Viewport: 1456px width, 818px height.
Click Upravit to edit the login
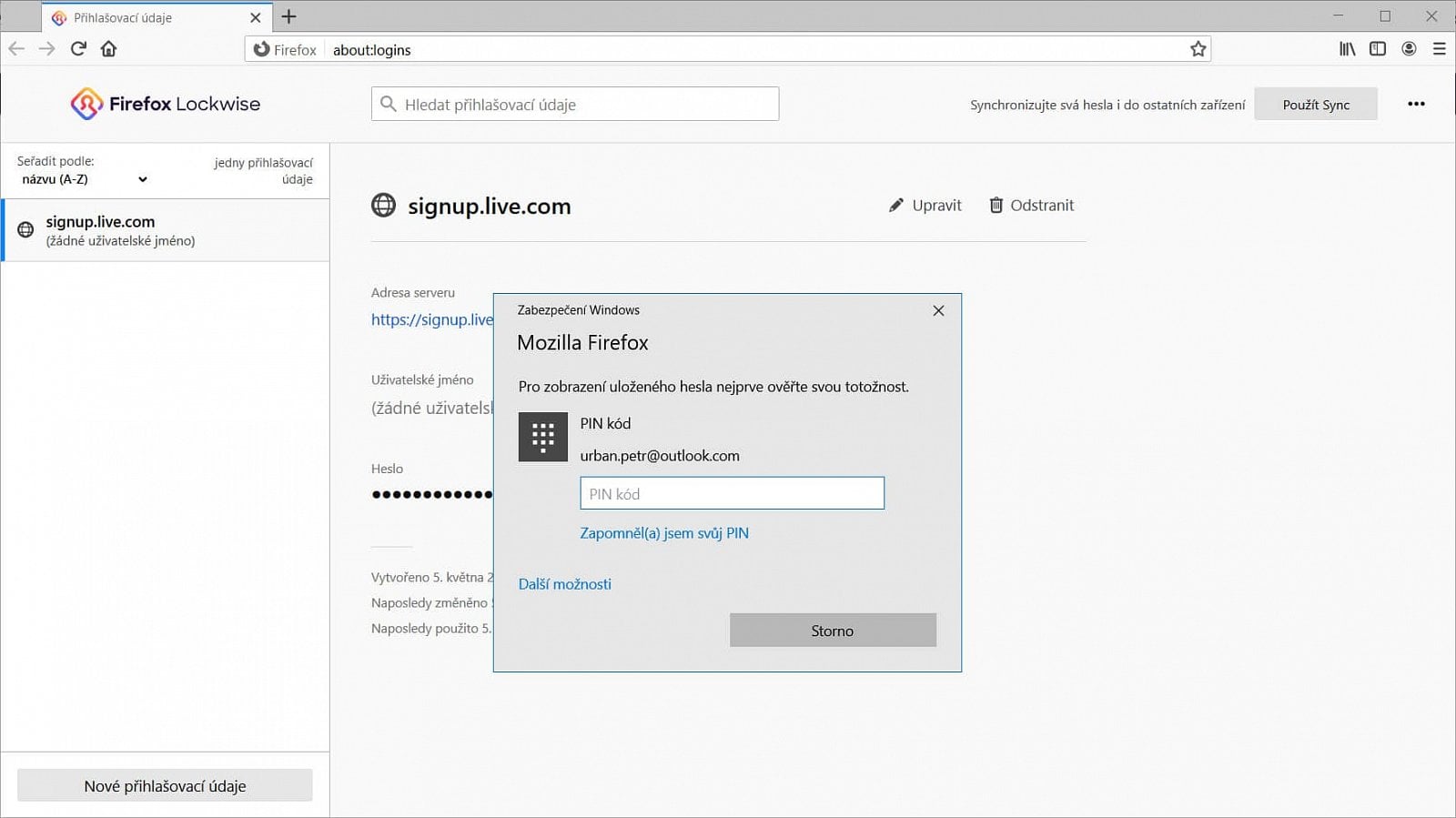tap(925, 206)
